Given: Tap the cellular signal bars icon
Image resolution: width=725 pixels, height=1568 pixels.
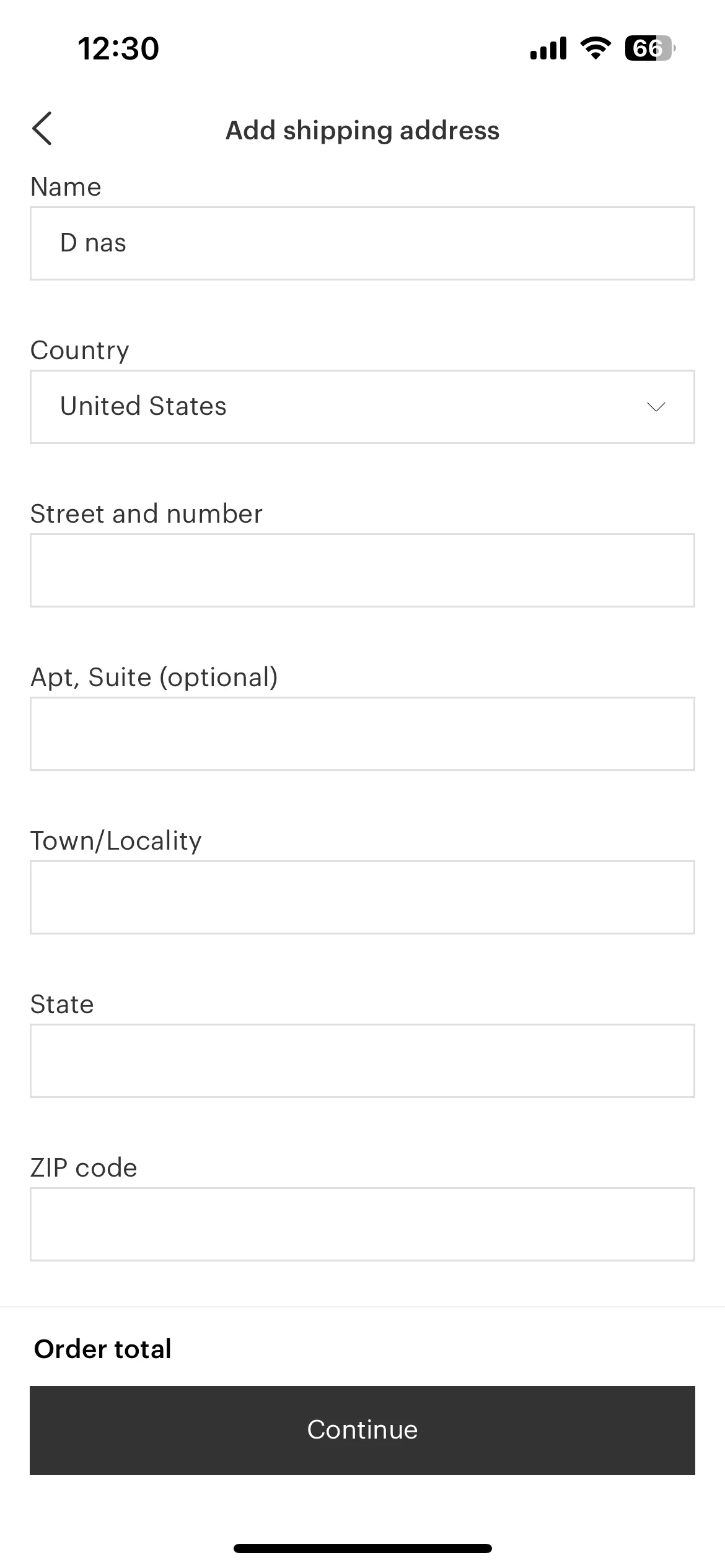Looking at the screenshot, I should tap(548, 48).
